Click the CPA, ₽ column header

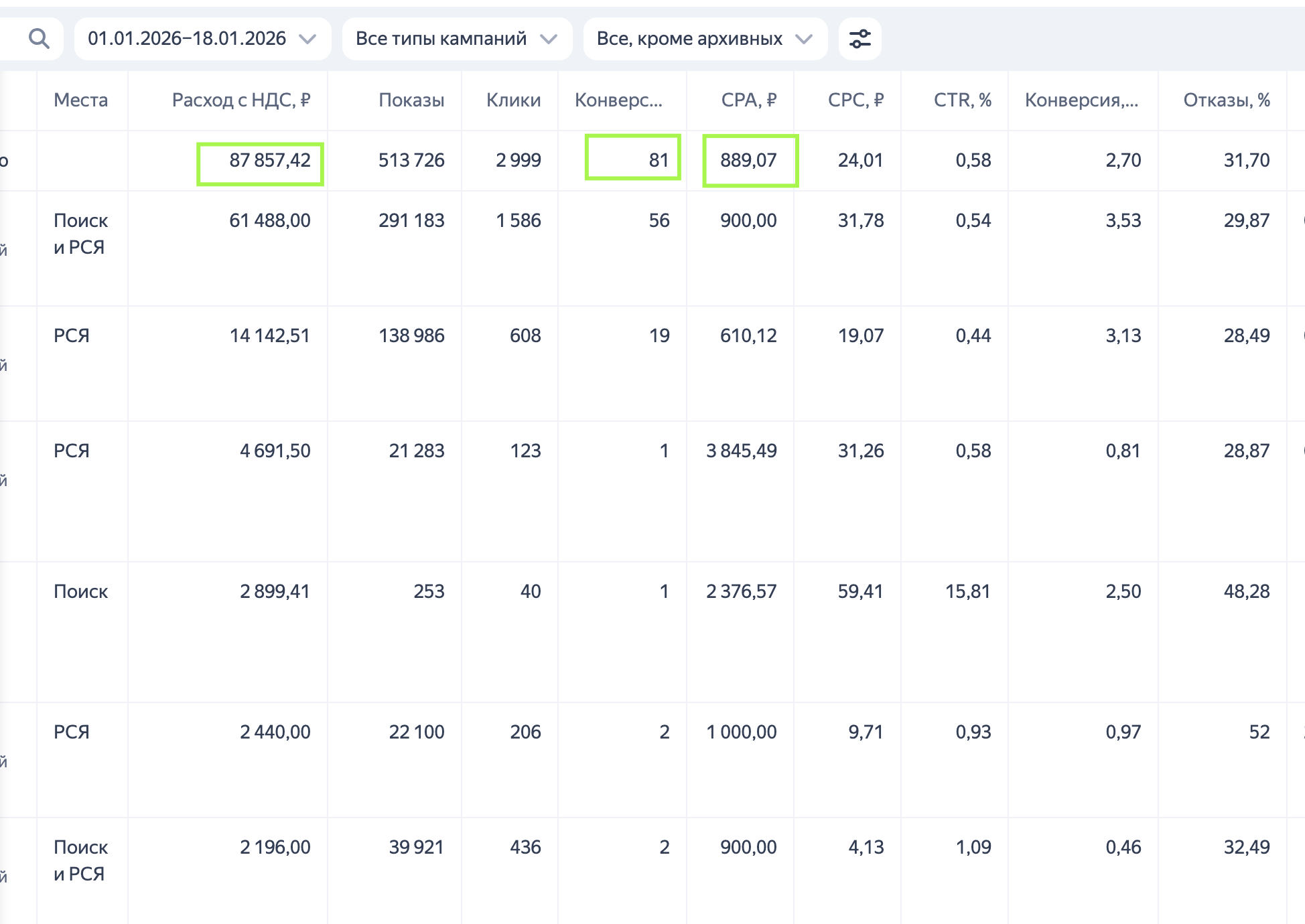pyautogui.click(x=748, y=100)
